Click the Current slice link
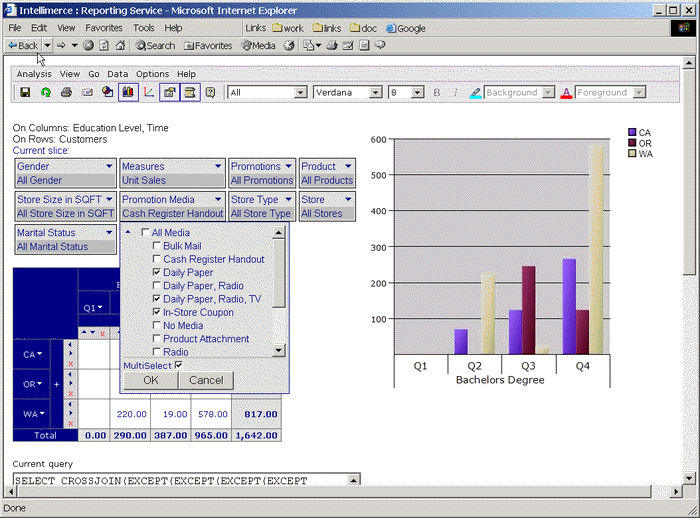 (41, 150)
